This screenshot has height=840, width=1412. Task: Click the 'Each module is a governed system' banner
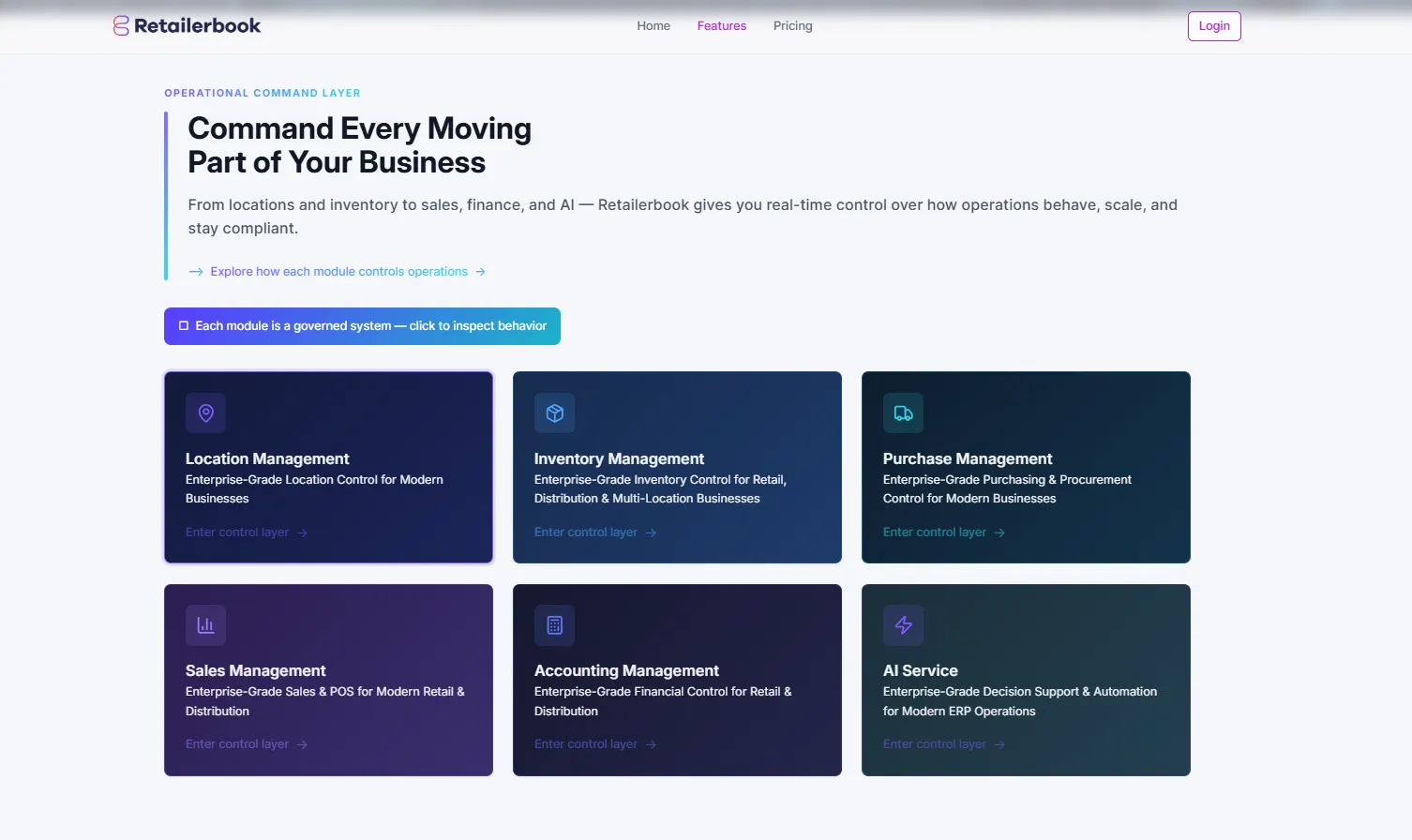[x=362, y=326]
